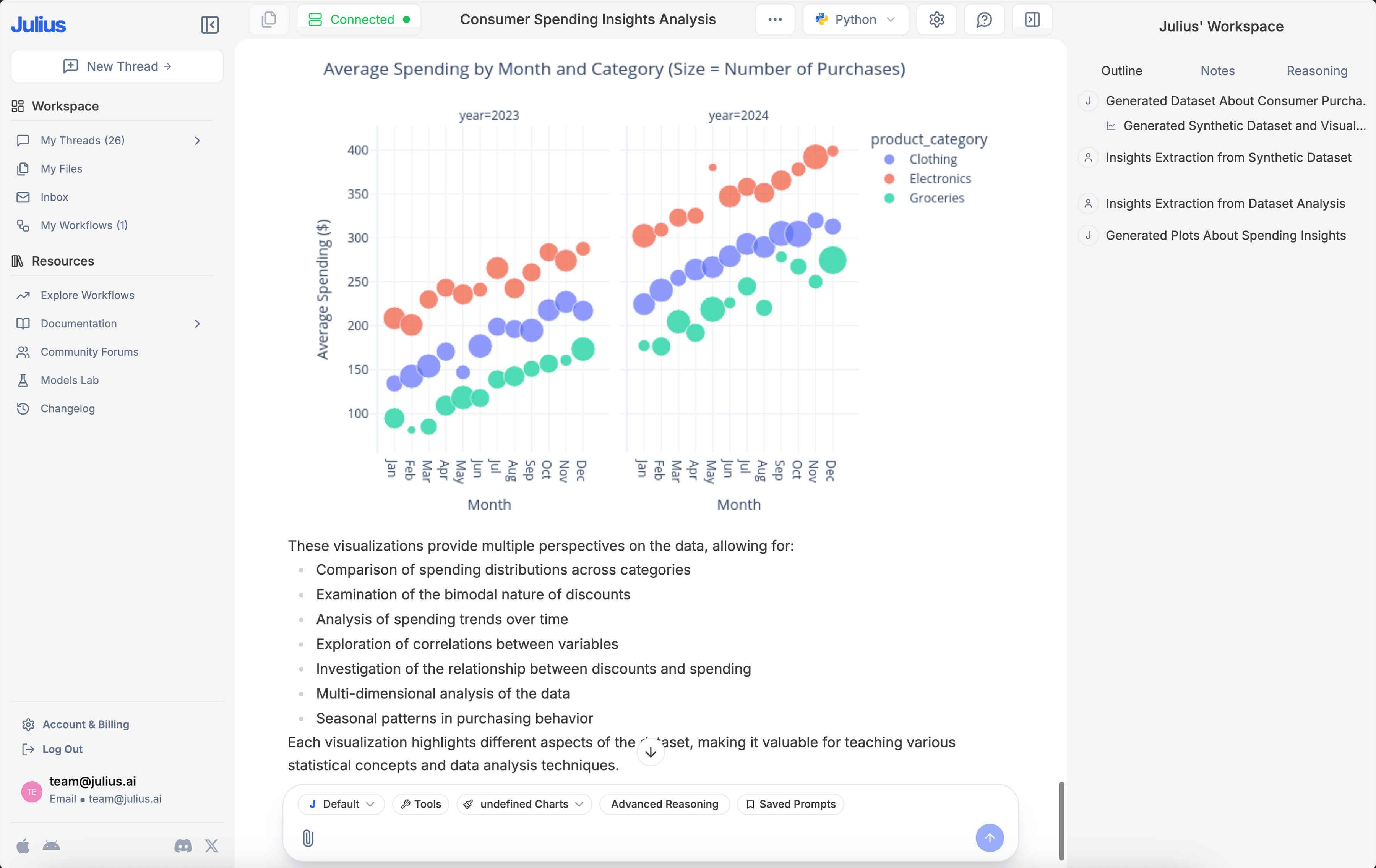
Task: Expand My Threads list chevron
Action: [197, 141]
